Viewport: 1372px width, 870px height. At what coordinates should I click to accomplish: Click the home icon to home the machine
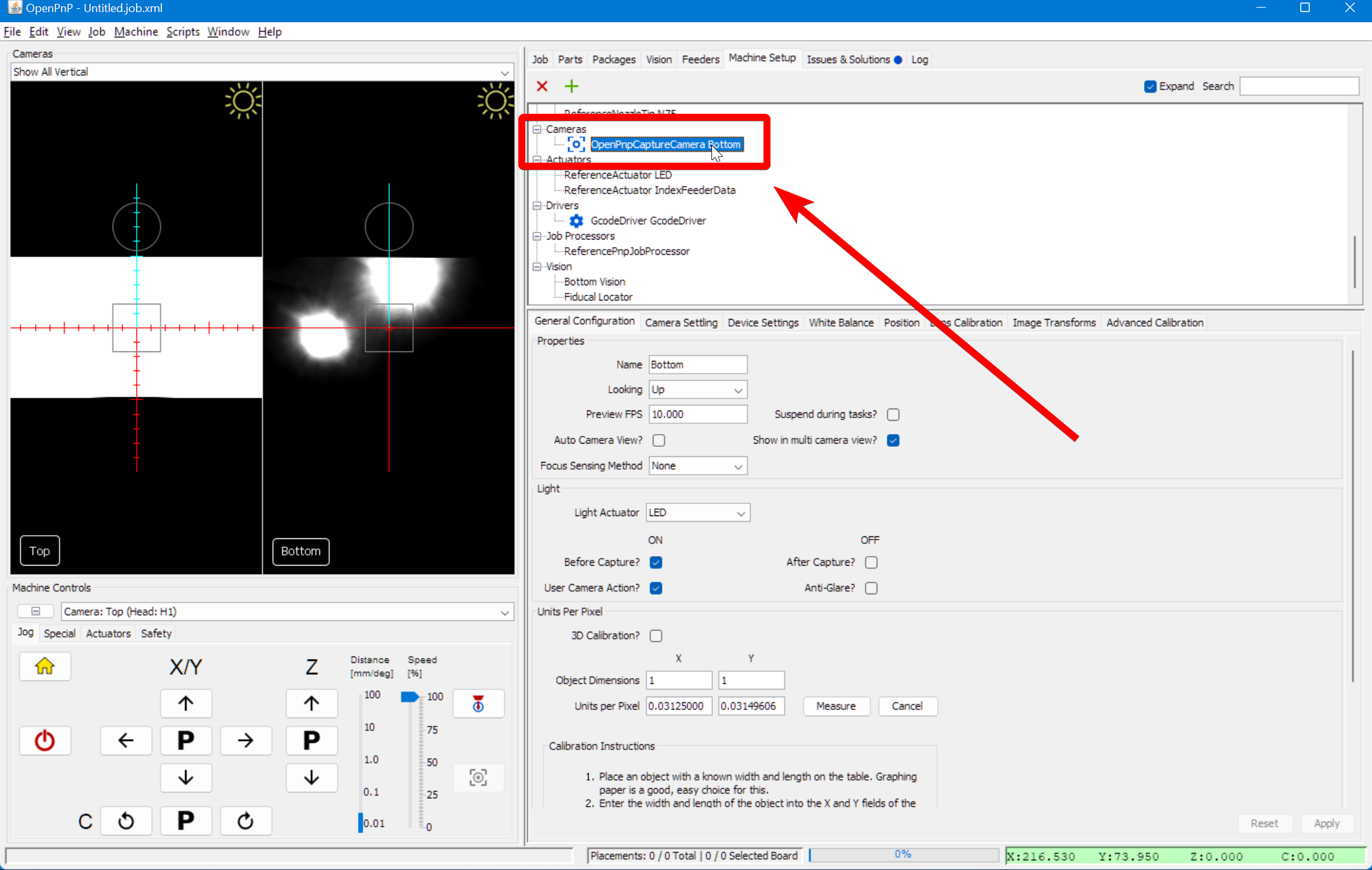click(44, 666)
